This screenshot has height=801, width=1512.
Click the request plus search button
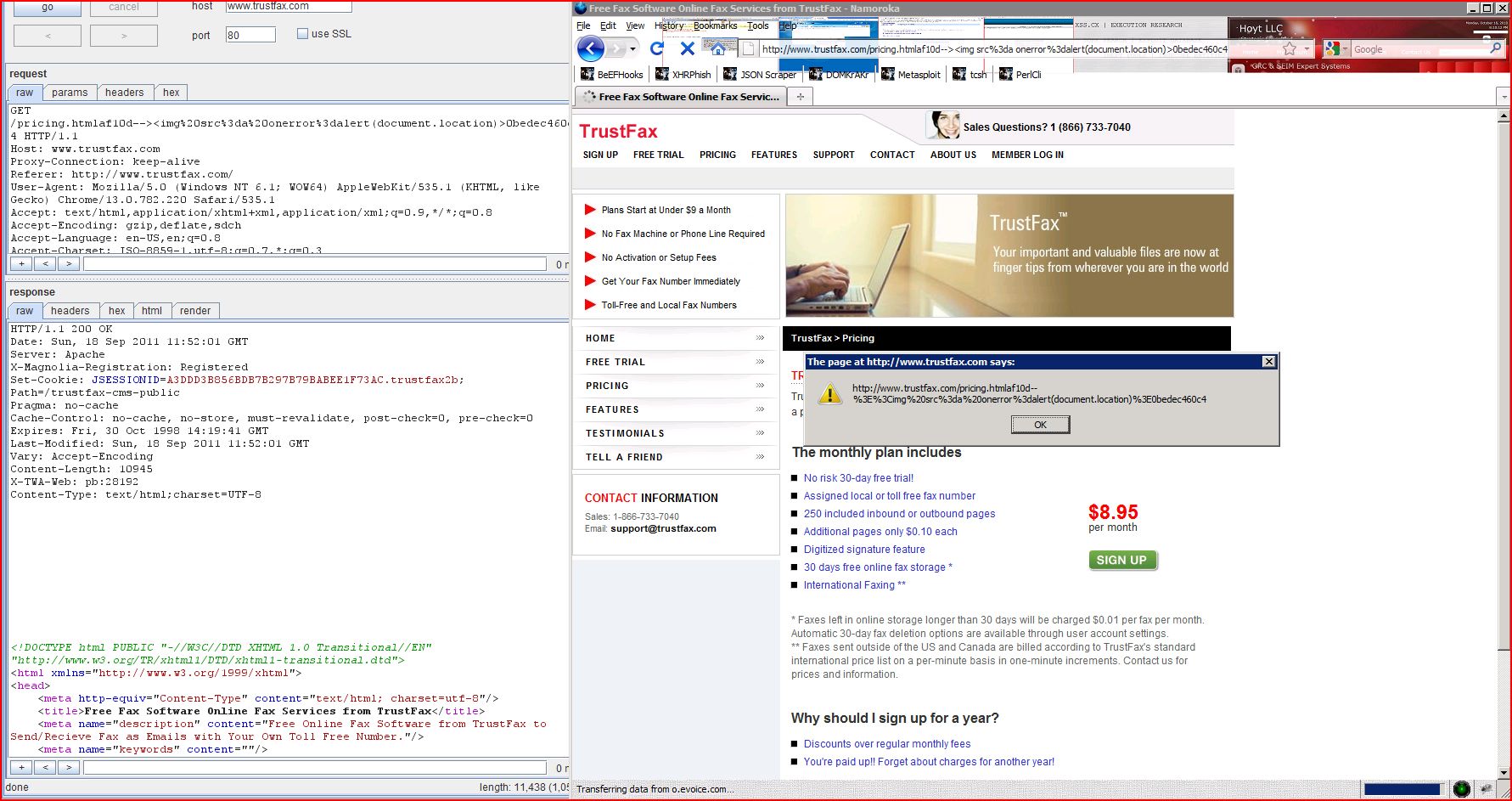click(21, 264)
